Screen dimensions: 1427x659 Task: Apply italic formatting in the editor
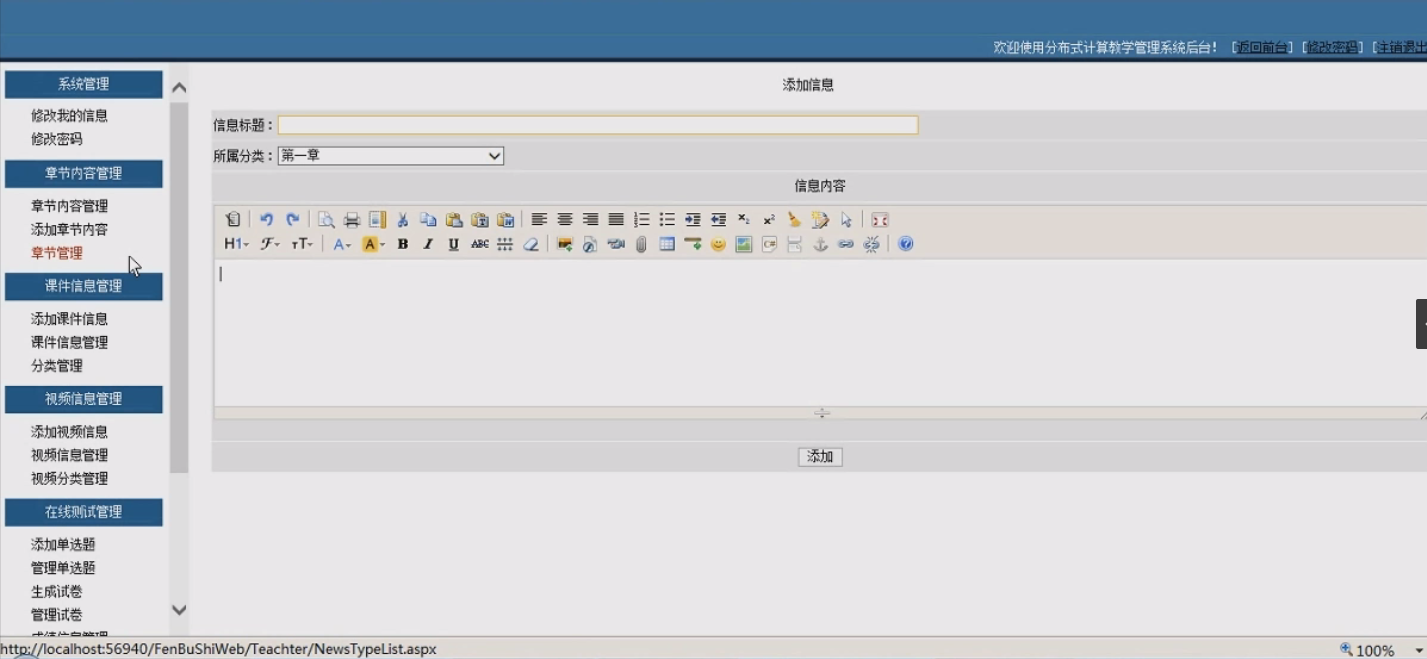pyautogui.click(x=428, y=244)
